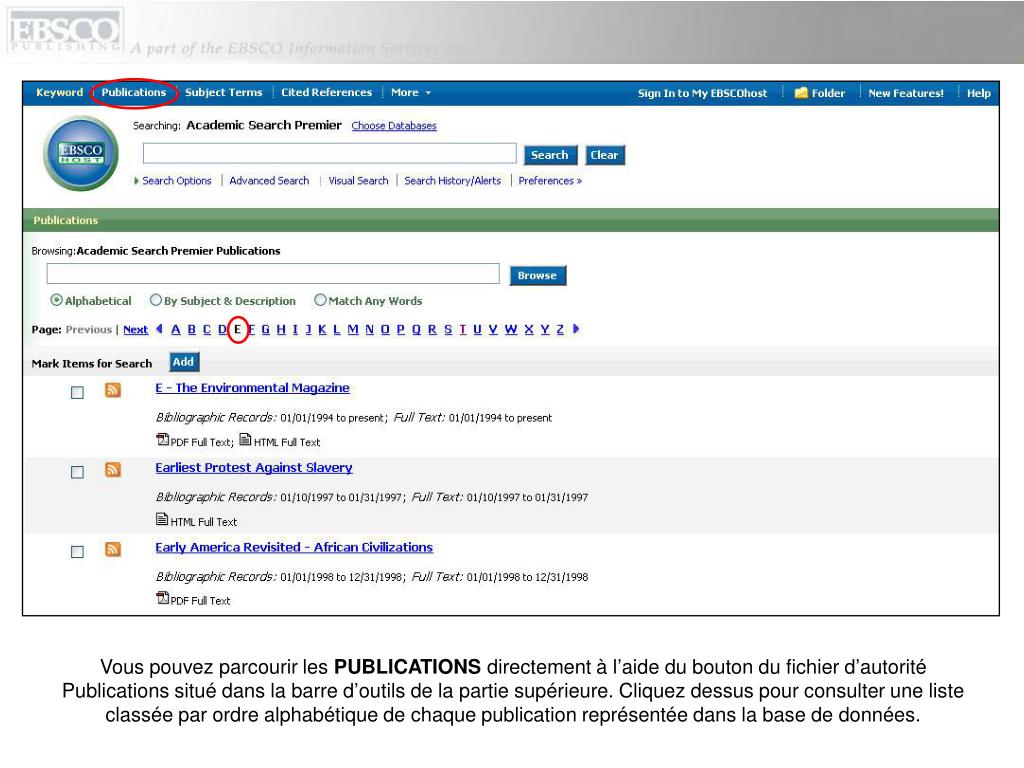1024x768 pixels.
Task: Click RSS icon for Earliest Protest Against Slavery
Action: (x=113, y=470)
